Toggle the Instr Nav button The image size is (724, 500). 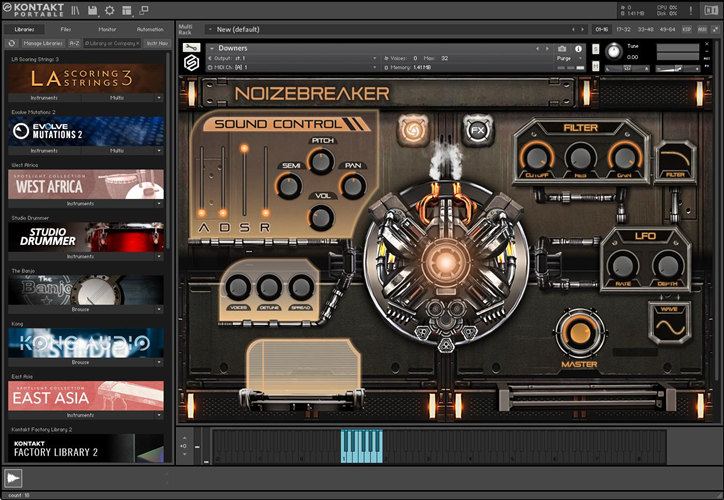pos(157,44)
